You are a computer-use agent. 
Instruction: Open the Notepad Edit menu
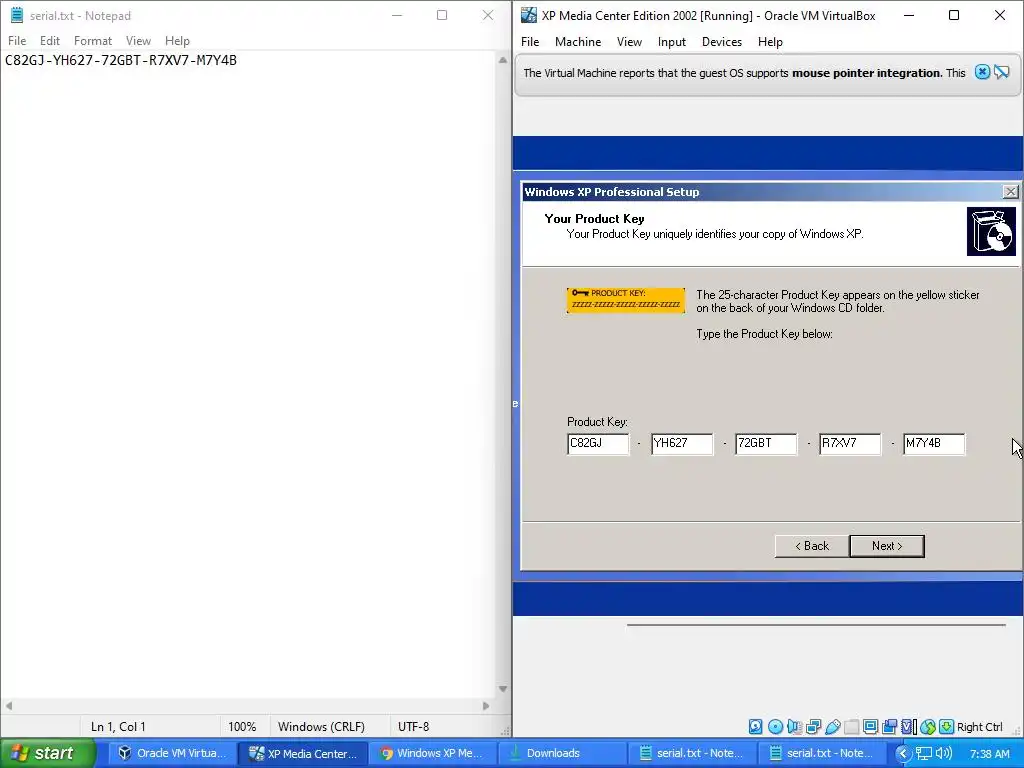click(50, 40)
